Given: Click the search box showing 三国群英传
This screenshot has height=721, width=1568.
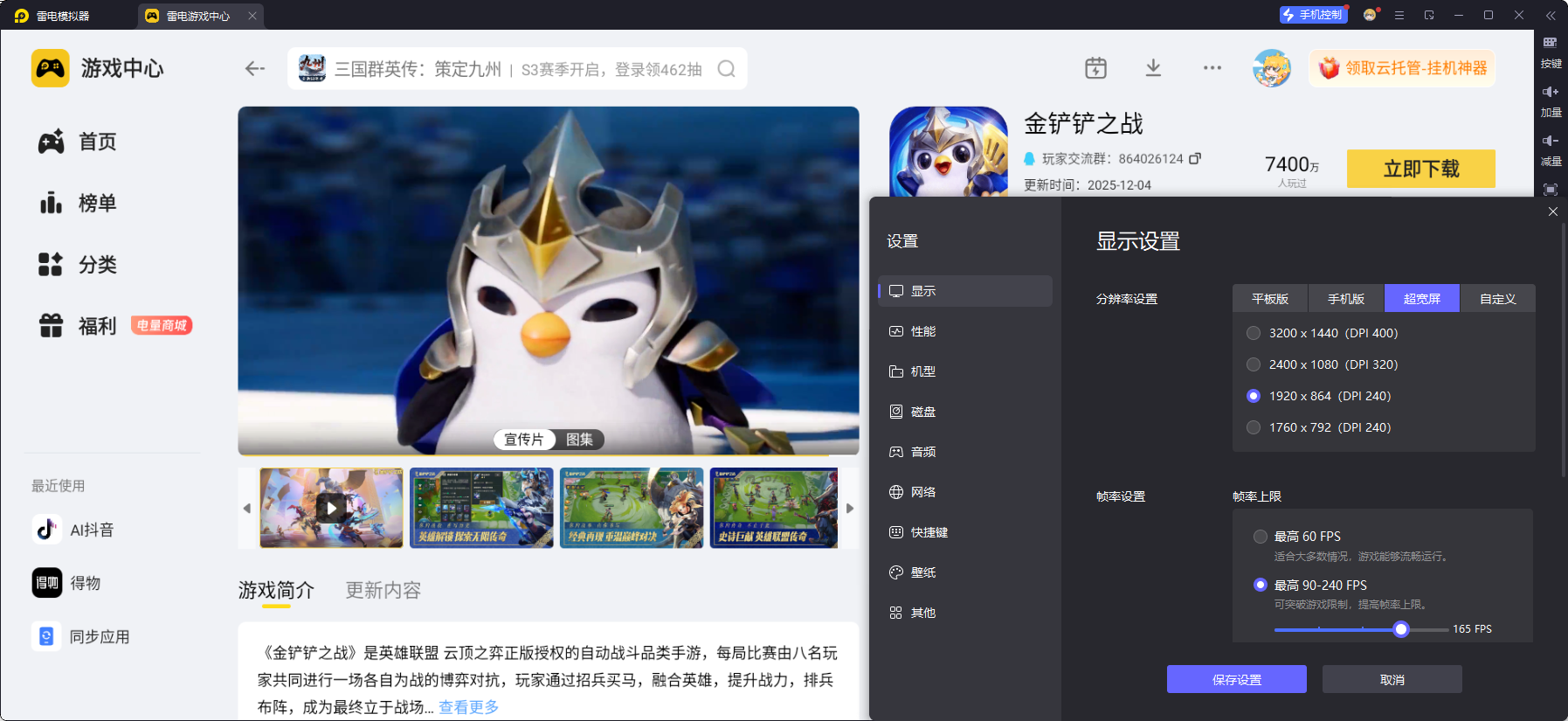Looking at the screenshot, I should (517, 69).
